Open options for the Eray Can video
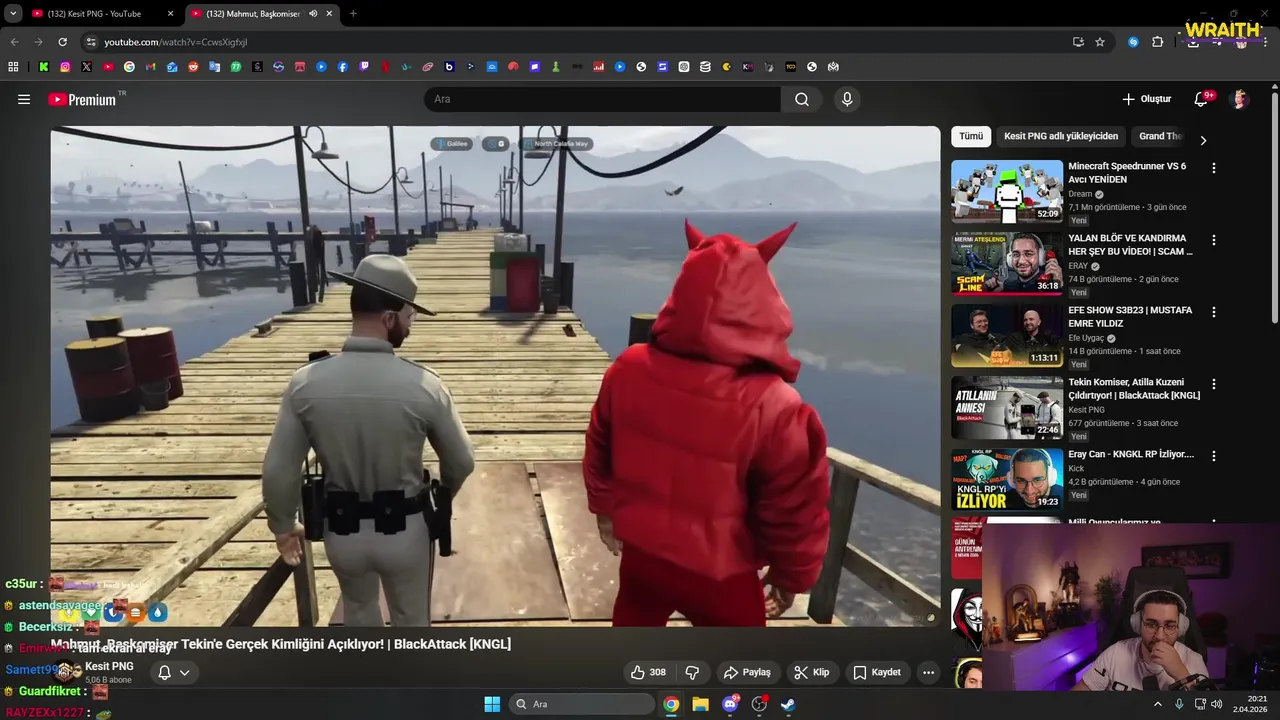Viewport: 1280px width, 720px height. (x=1214, y=456)
